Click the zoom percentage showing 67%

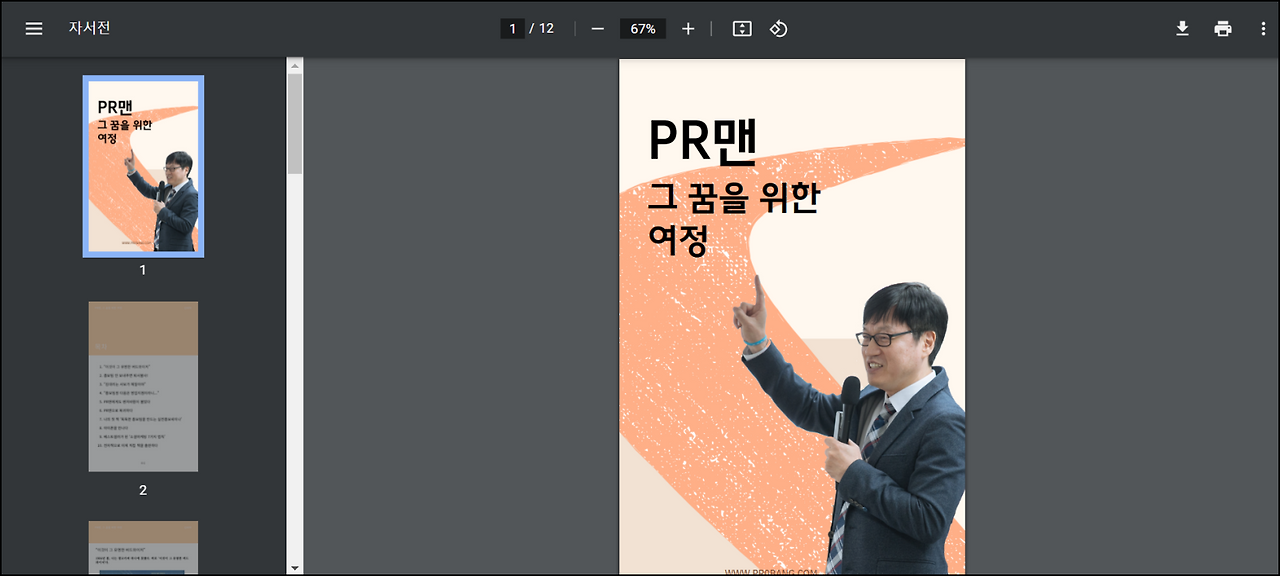click(643, 28)
